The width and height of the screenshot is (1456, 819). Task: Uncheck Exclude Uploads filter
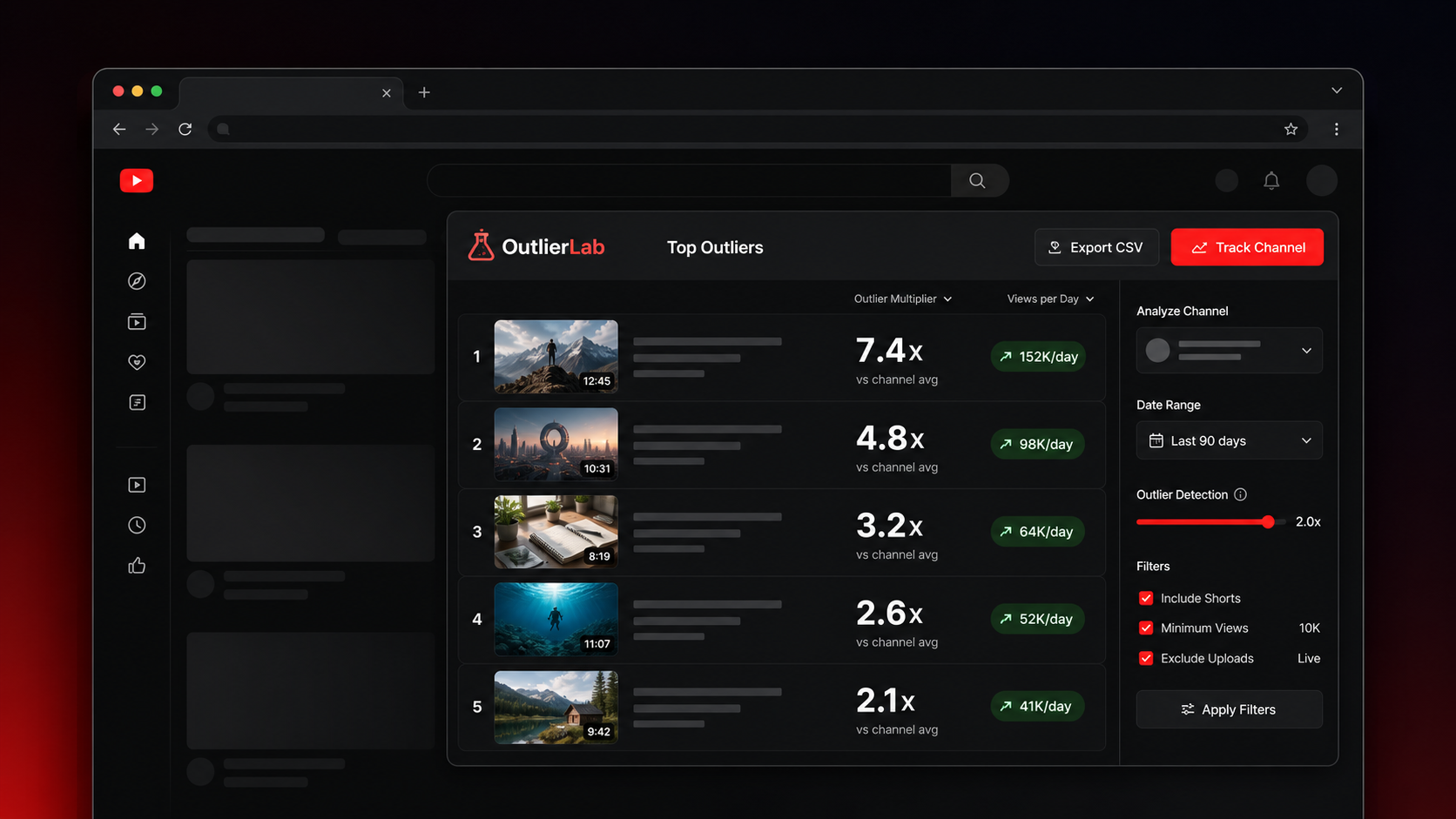click(x=1146, y=658)
